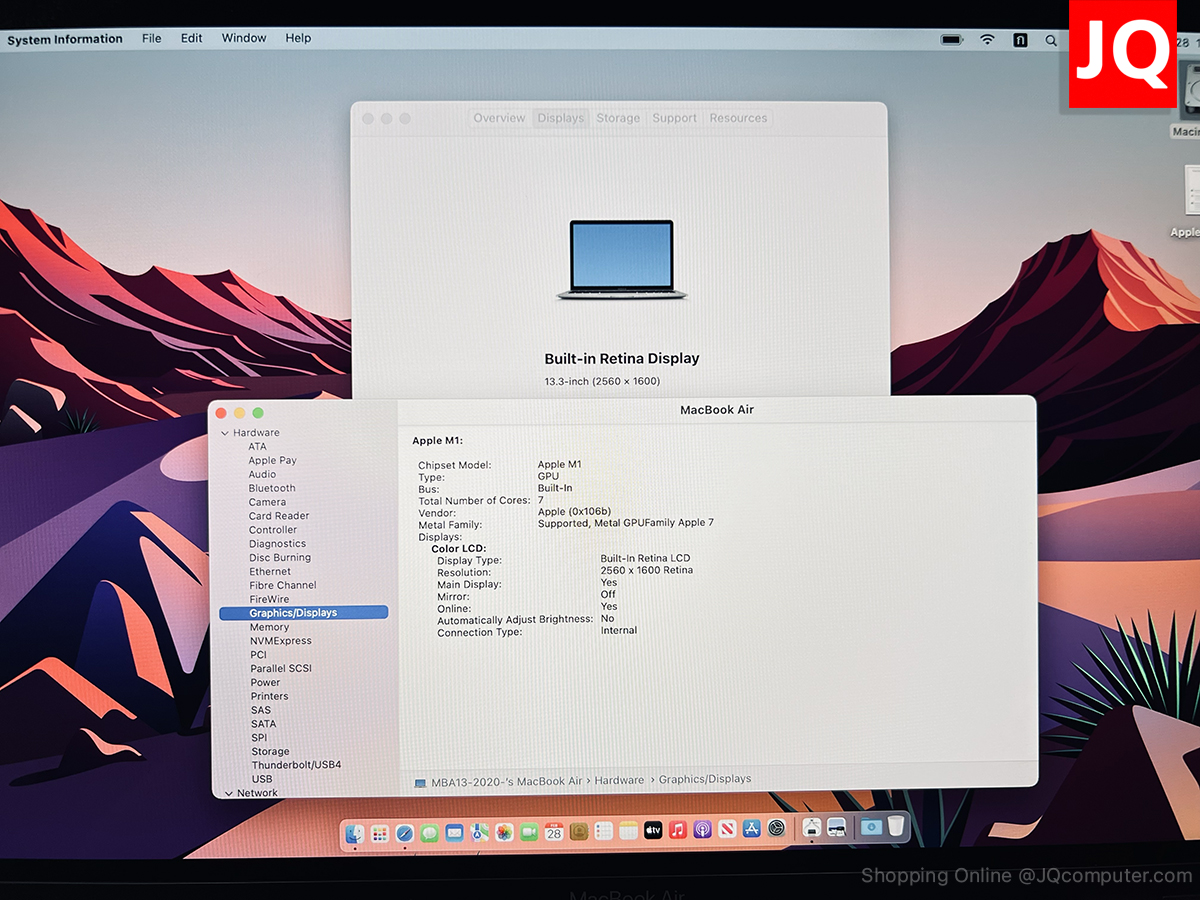Open News from the Dock
The width and height of the screenshot is (1200, 900).
tap(727, 831)
